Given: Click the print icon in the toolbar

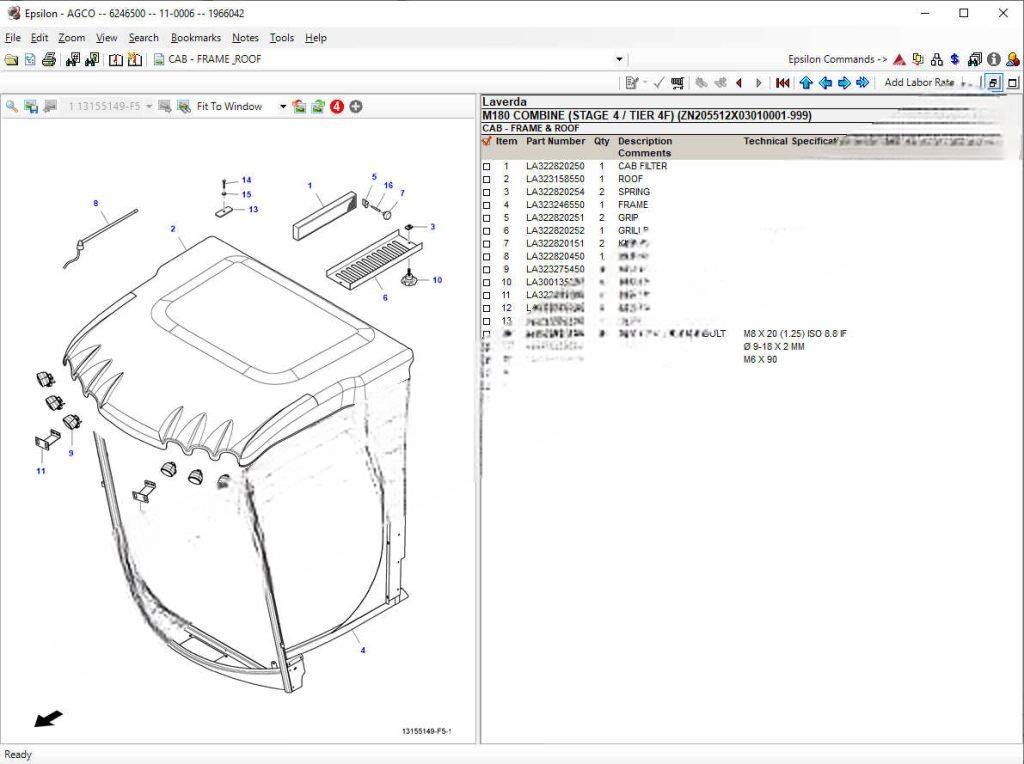Looking at the screenshot, I should click(x=49, y=59).
